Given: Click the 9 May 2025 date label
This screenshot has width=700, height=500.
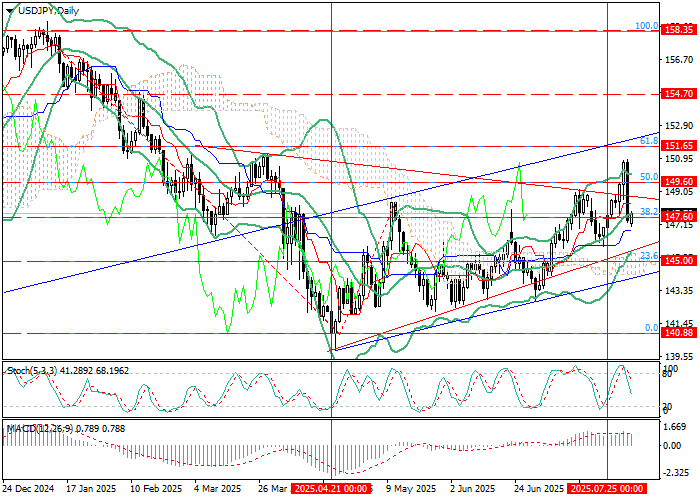Looking at the screenshot, I should click(x=411, y=488).
